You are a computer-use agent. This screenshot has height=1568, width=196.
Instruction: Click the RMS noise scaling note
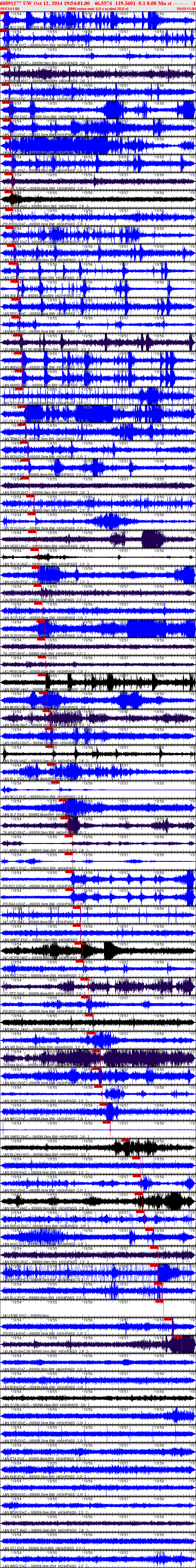click(98, 9)
